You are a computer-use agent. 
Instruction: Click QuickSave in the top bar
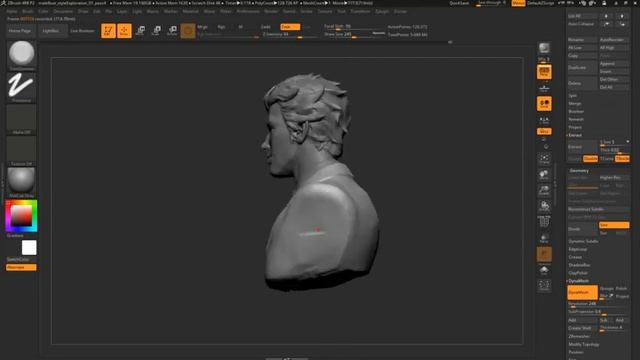coord(459,3)
